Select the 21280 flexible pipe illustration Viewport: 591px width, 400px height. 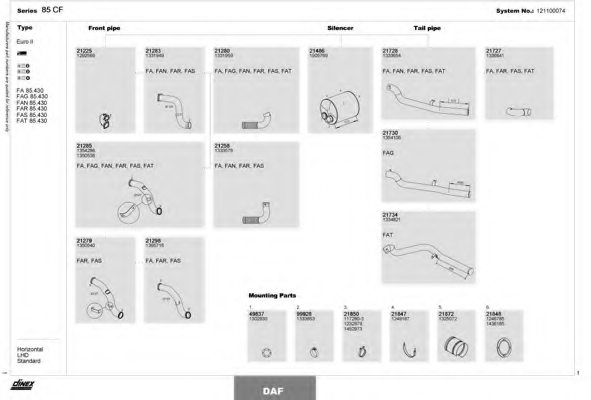coord(256,121)
